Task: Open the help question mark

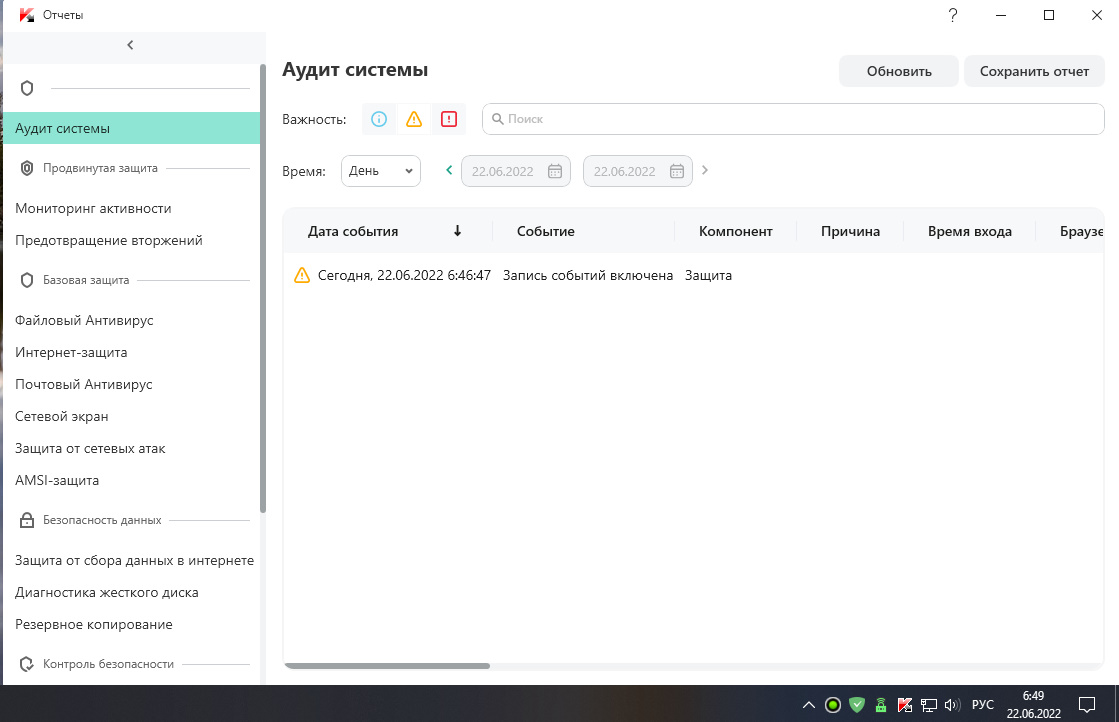Action: click(953, 15)
